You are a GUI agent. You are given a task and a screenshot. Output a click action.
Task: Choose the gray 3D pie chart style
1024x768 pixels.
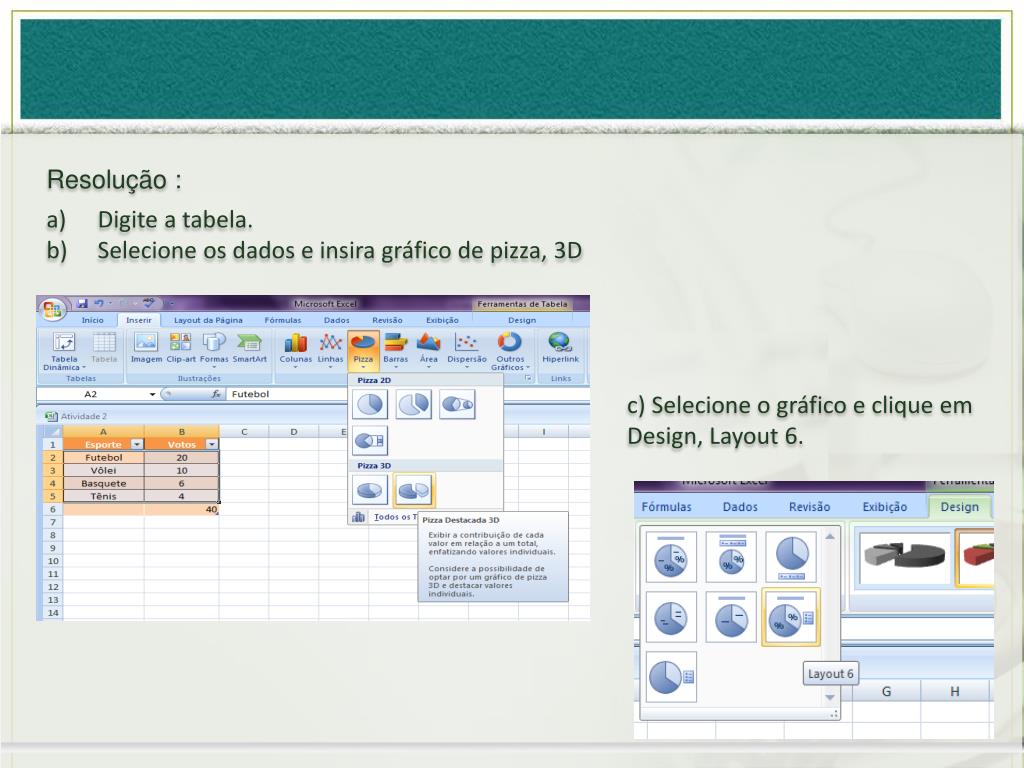click(904, 557)
